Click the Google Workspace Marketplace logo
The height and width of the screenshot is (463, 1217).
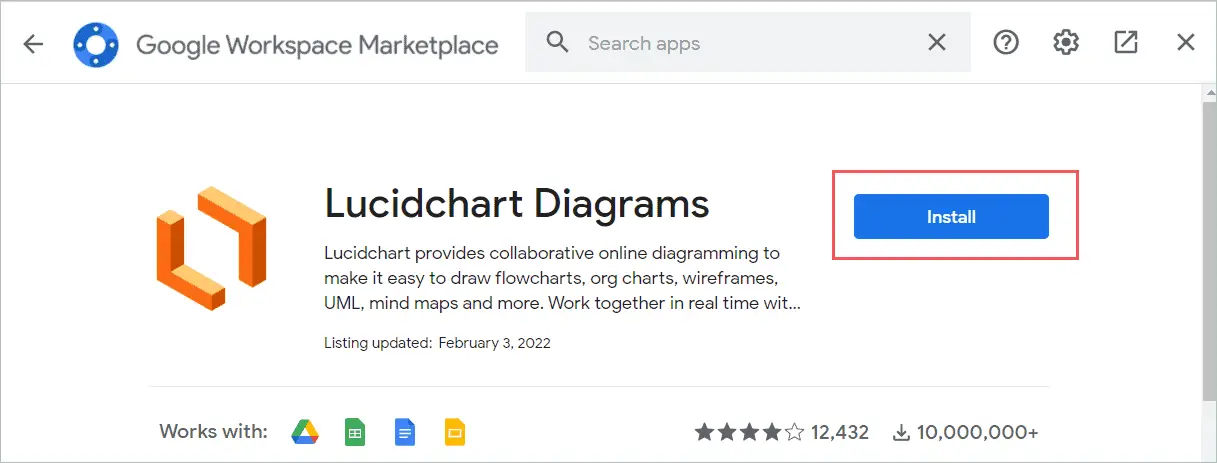click(98, 43)
